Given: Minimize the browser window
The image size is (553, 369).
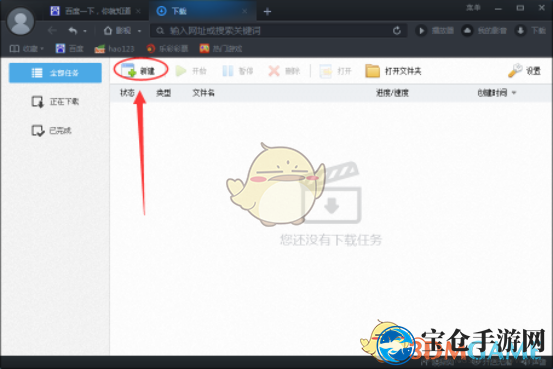Looking at the screenshot, I should [498, 8].
